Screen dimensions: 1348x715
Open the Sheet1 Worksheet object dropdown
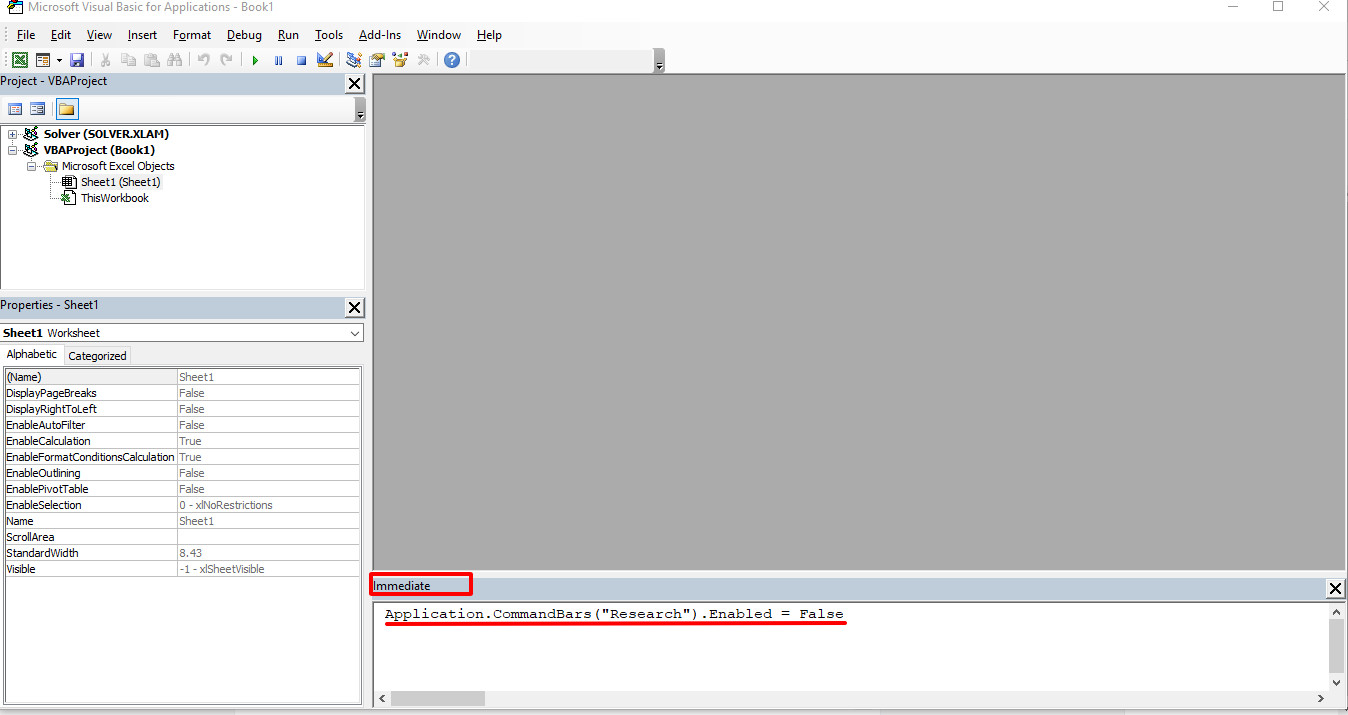click(x=355, y=333)
